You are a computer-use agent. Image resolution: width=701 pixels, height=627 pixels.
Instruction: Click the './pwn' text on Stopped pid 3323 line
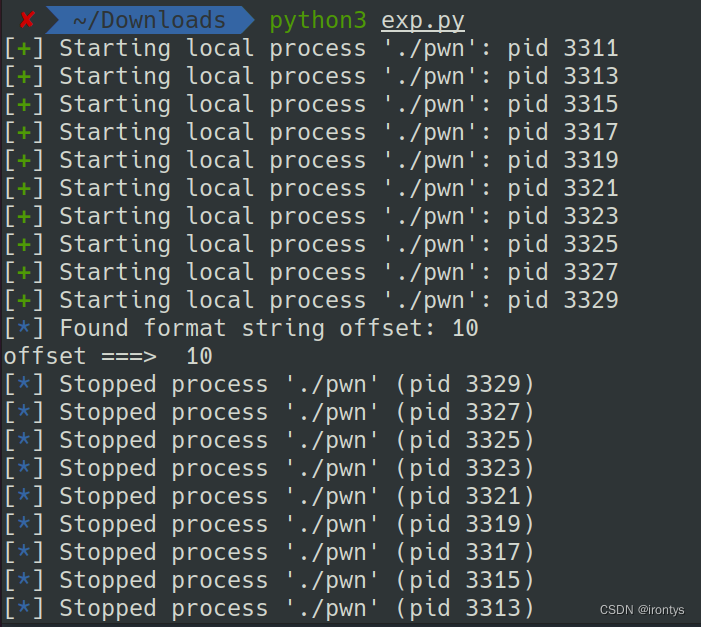(338, 468)
